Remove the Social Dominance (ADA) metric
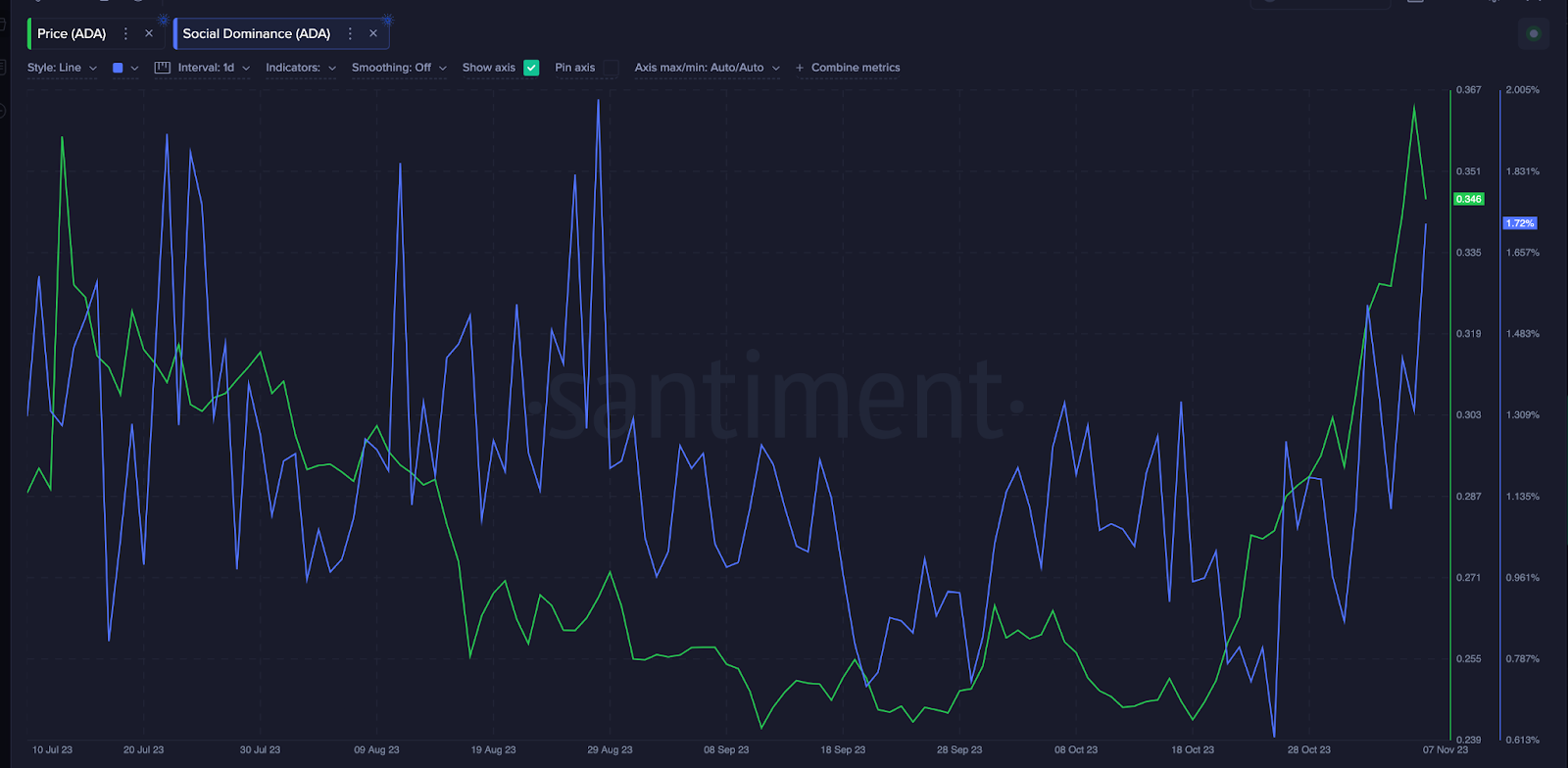The image size is (1568, 768). [x=373, y=33]
